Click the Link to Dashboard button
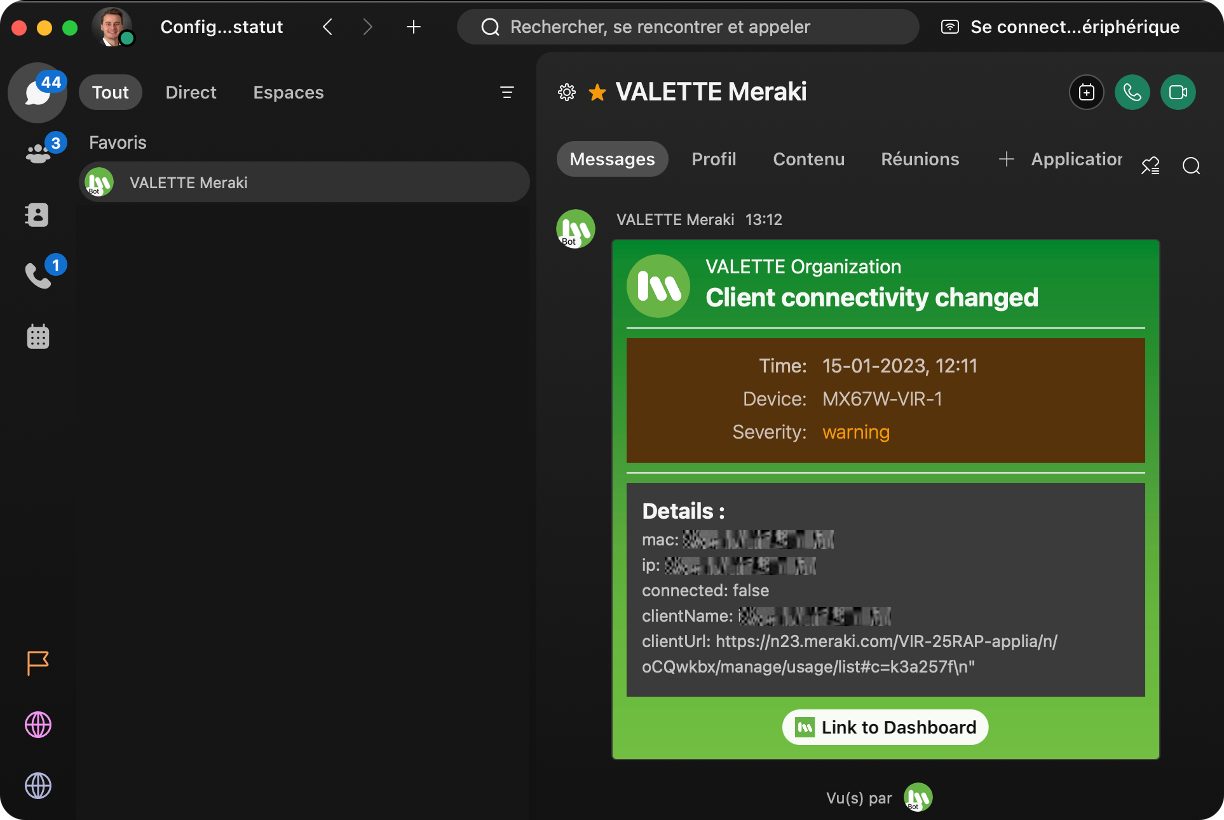Viewport: 1224px width, 820px height. 884,727
